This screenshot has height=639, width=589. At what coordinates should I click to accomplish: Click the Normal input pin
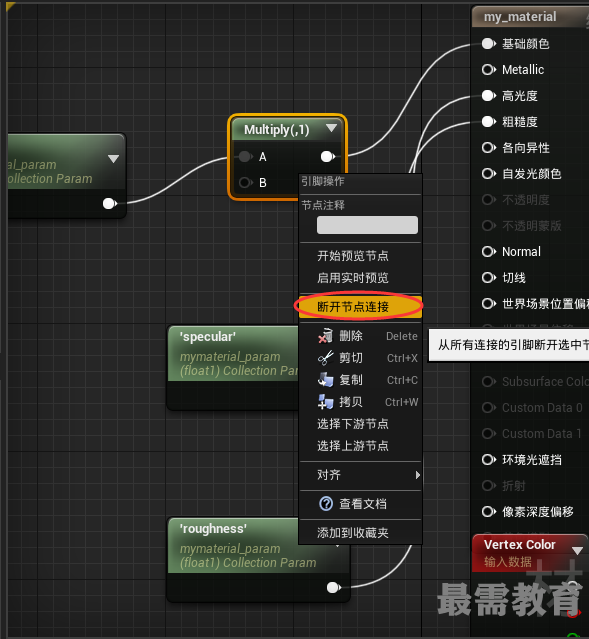click(488, 251)
